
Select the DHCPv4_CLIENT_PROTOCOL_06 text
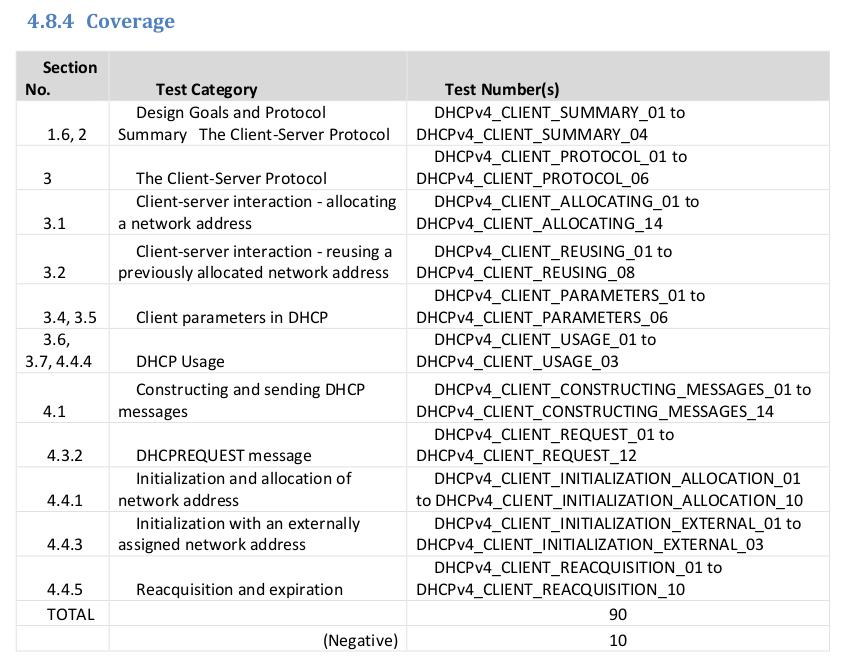coord(532,178)
